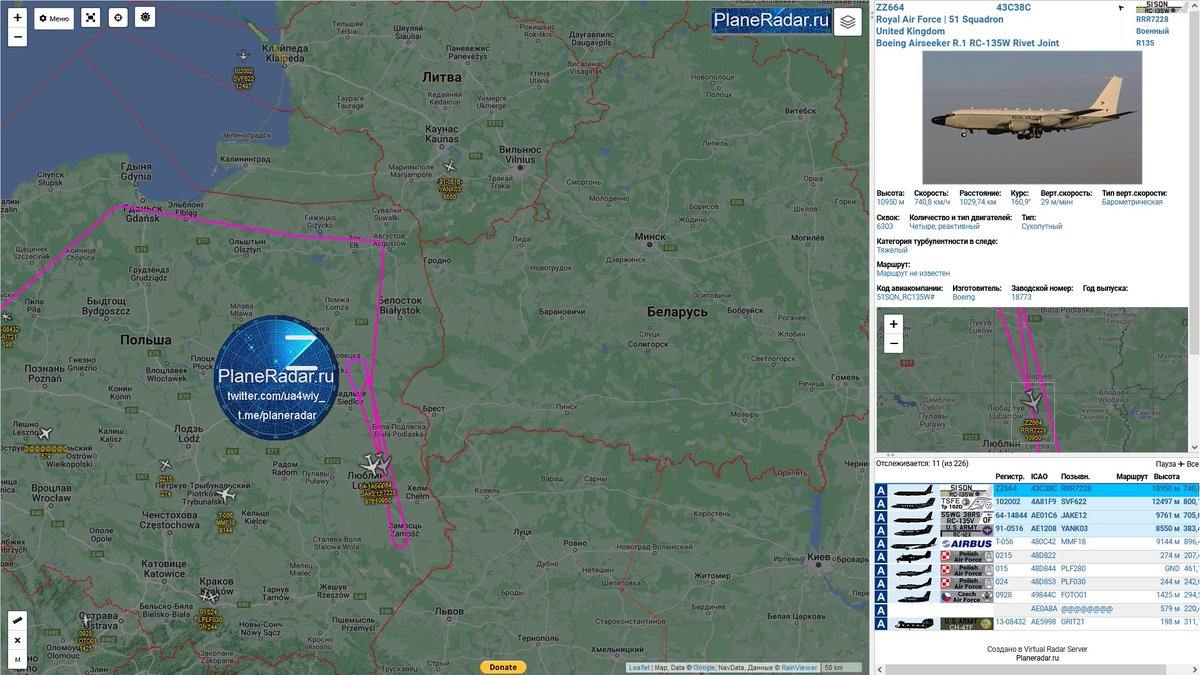Sort list by Позывн. column

point(1075,477)
